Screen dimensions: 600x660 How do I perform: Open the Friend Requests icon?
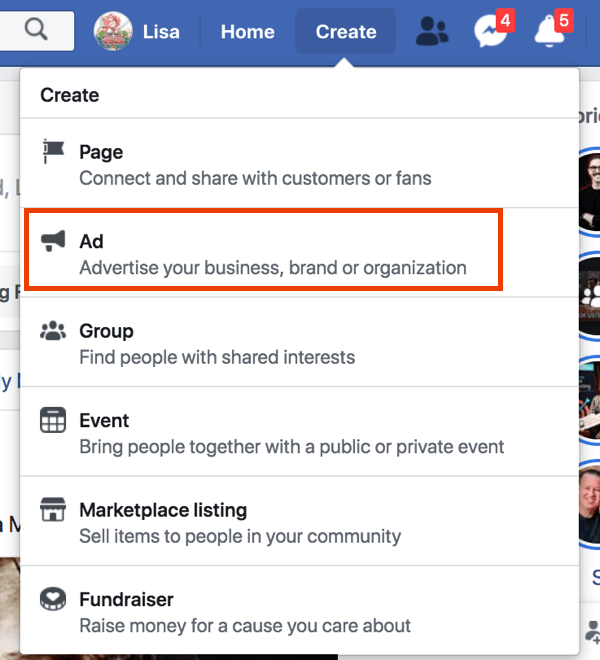coord(432,31)
